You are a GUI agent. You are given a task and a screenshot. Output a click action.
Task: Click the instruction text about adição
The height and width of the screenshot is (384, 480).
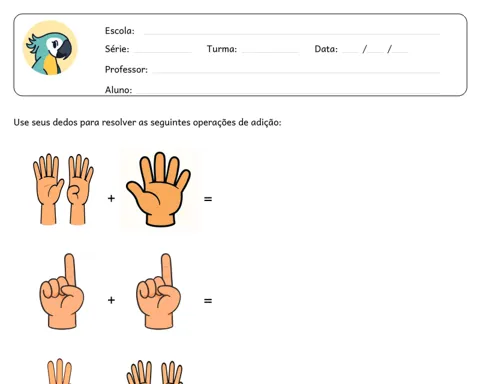[147, 123]
